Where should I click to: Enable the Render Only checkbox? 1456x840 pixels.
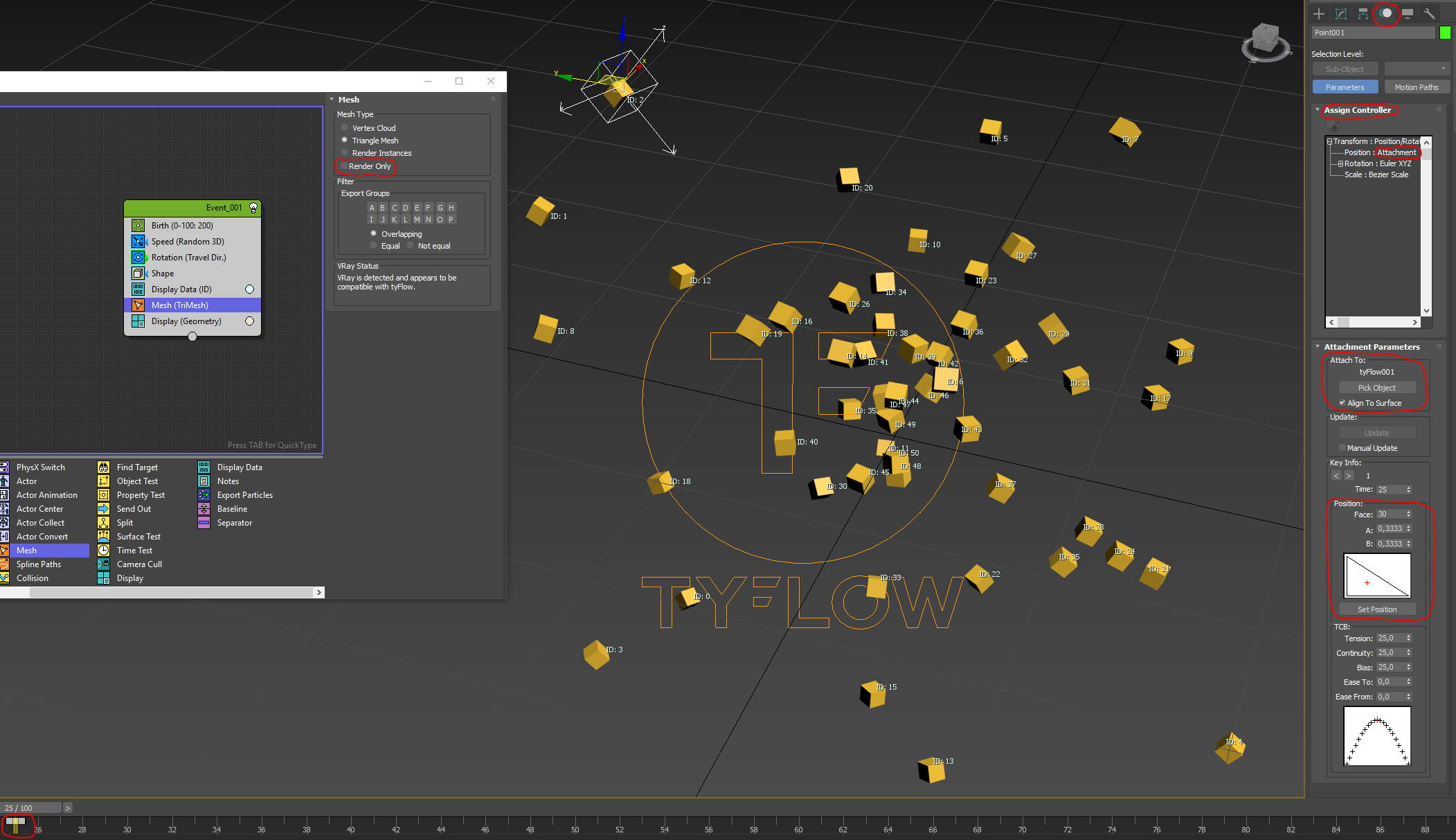point(343,166)
